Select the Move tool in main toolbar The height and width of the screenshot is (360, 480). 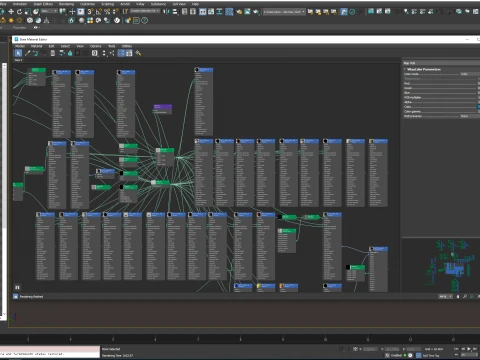11,12
